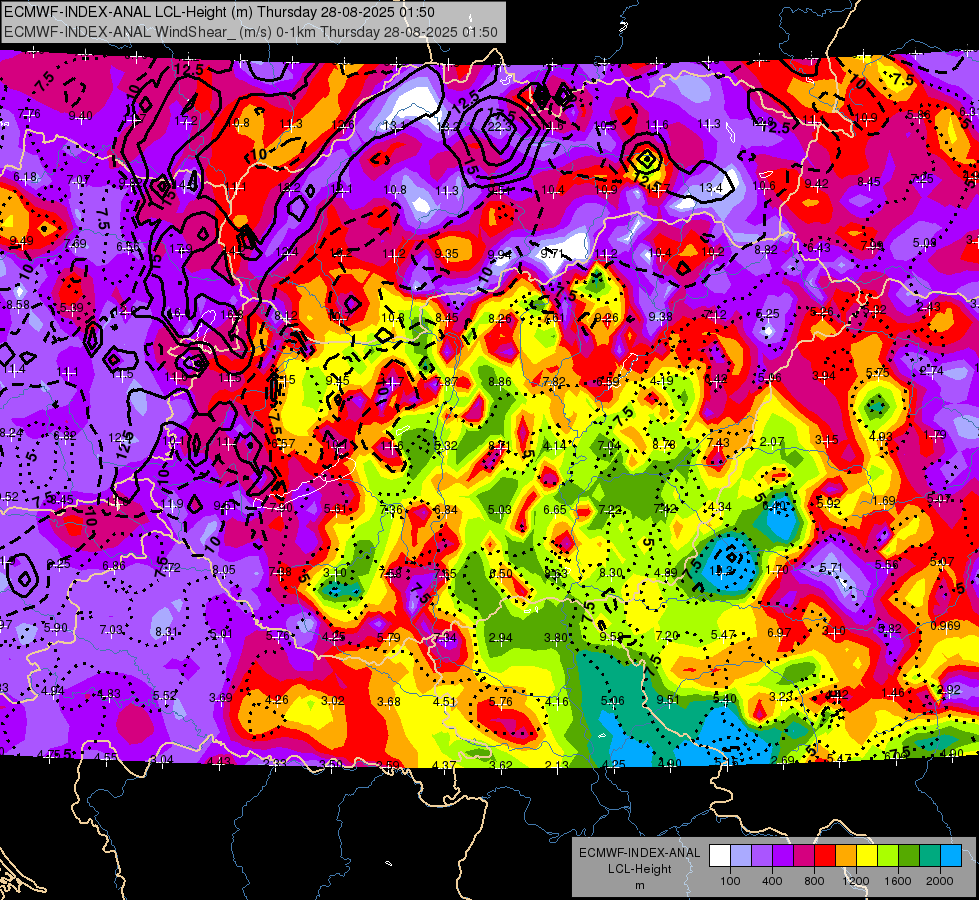Click the grid value 6.84
The image size is (979, 900).
tap(446, 510)
